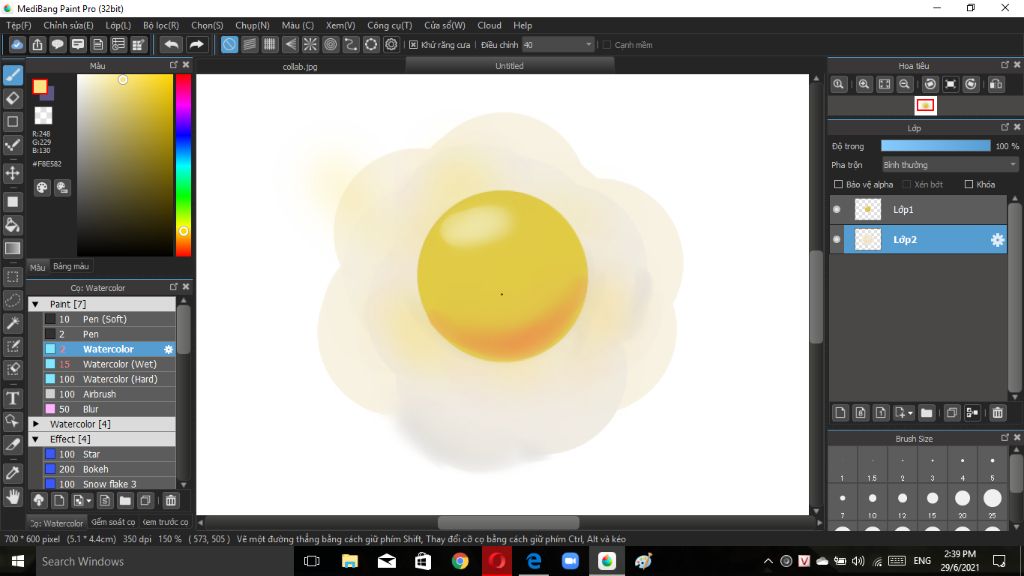Viewport: 1024px width, 576px height.
Task: Delete layer with trash icon in layer panel
Action: coord(997,413)
